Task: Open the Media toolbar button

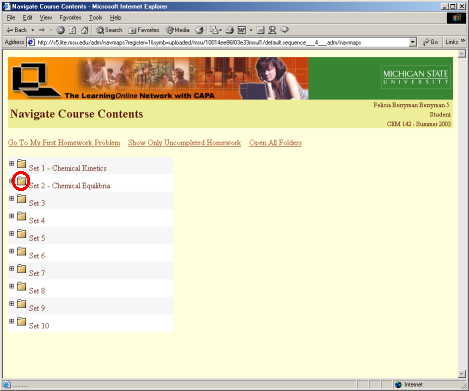Action: tap(178, 30)
